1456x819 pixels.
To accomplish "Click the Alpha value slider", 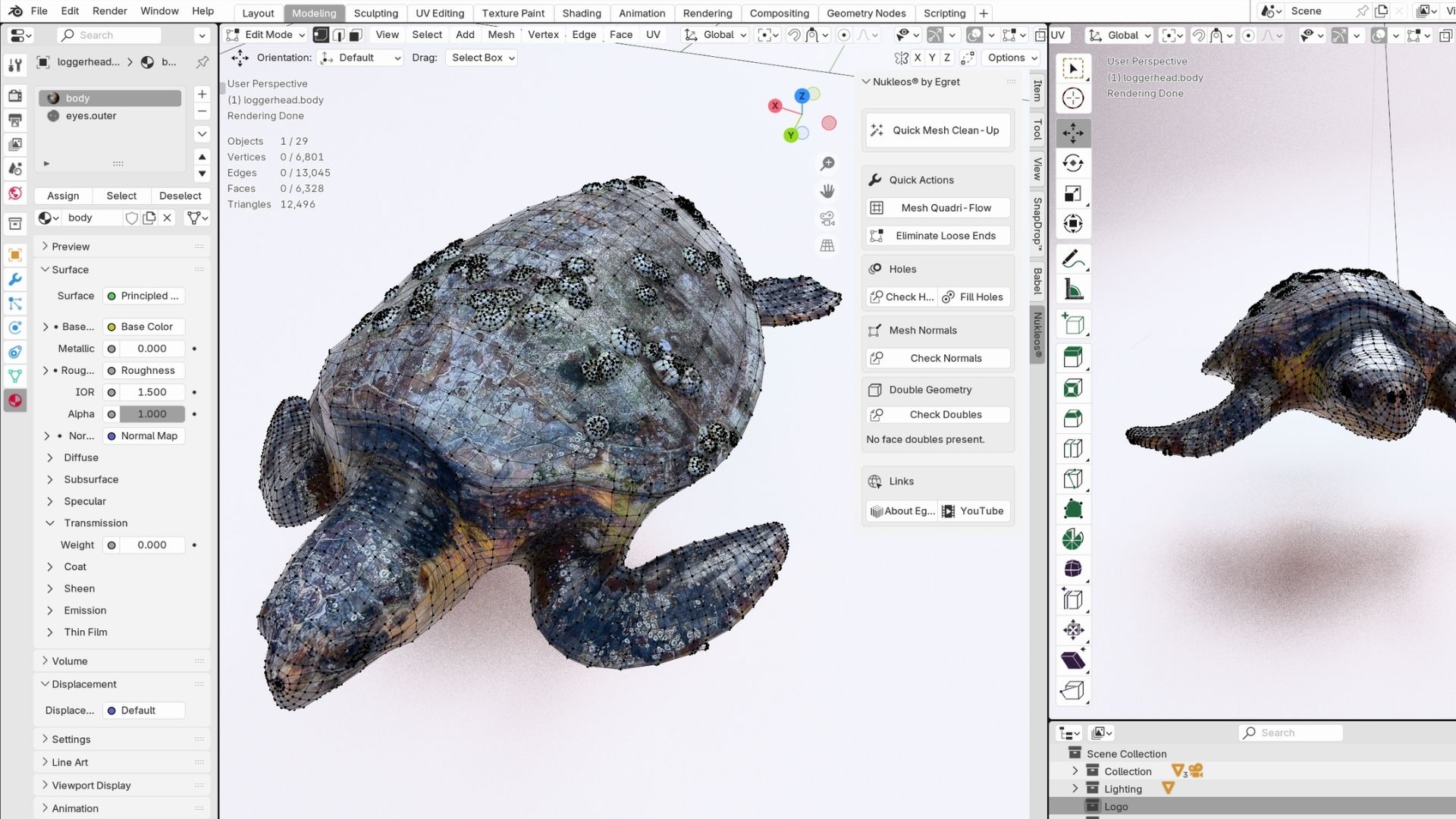I will 152,414.
